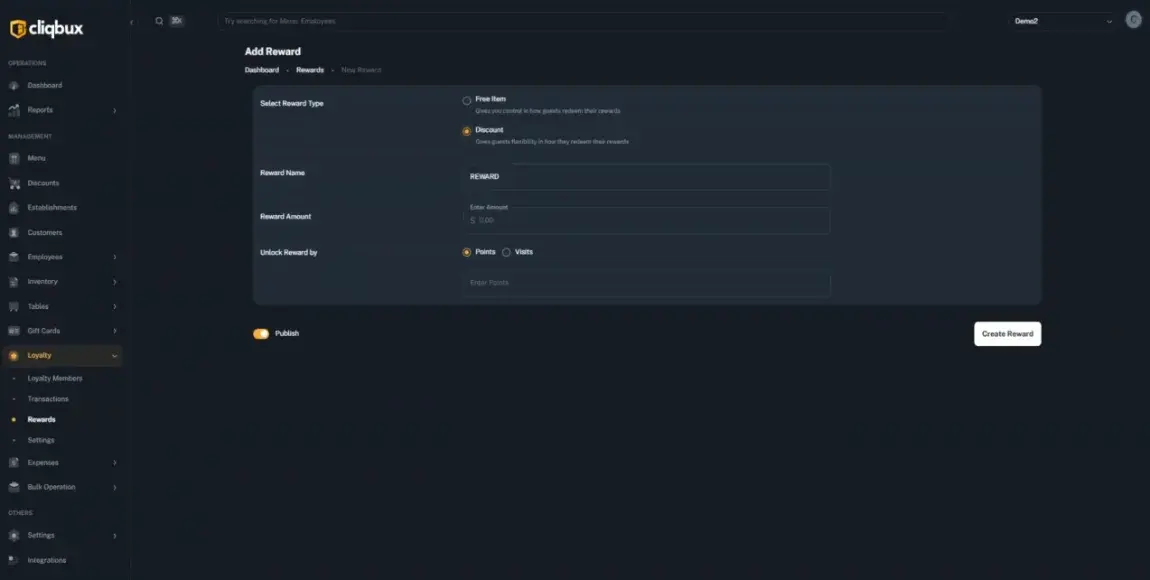Viewport: 1150px width, 580px height.
Task: Open Loyalty Members submenu item
Action: (x=55, y=378)
